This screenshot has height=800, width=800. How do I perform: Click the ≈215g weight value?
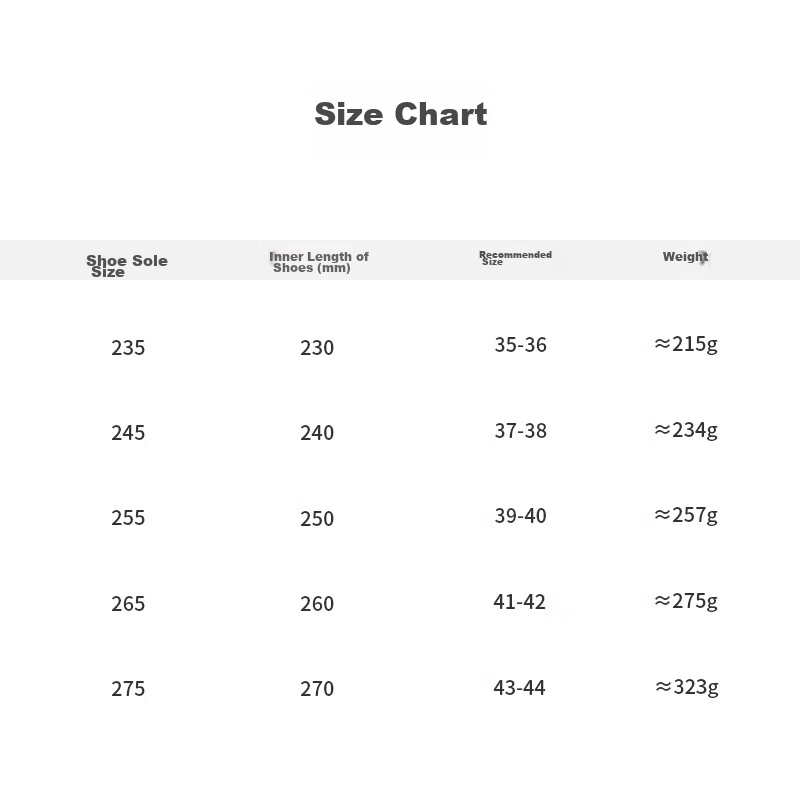[686, 345]
